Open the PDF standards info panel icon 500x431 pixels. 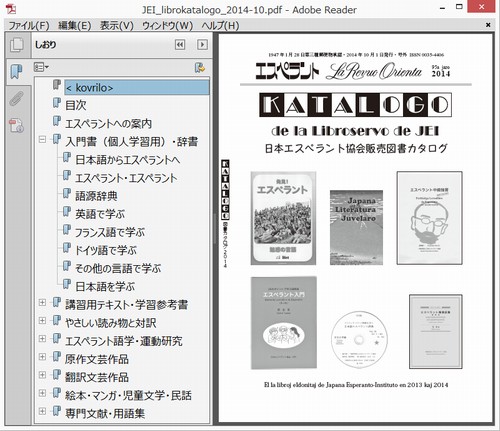point(16,125)
